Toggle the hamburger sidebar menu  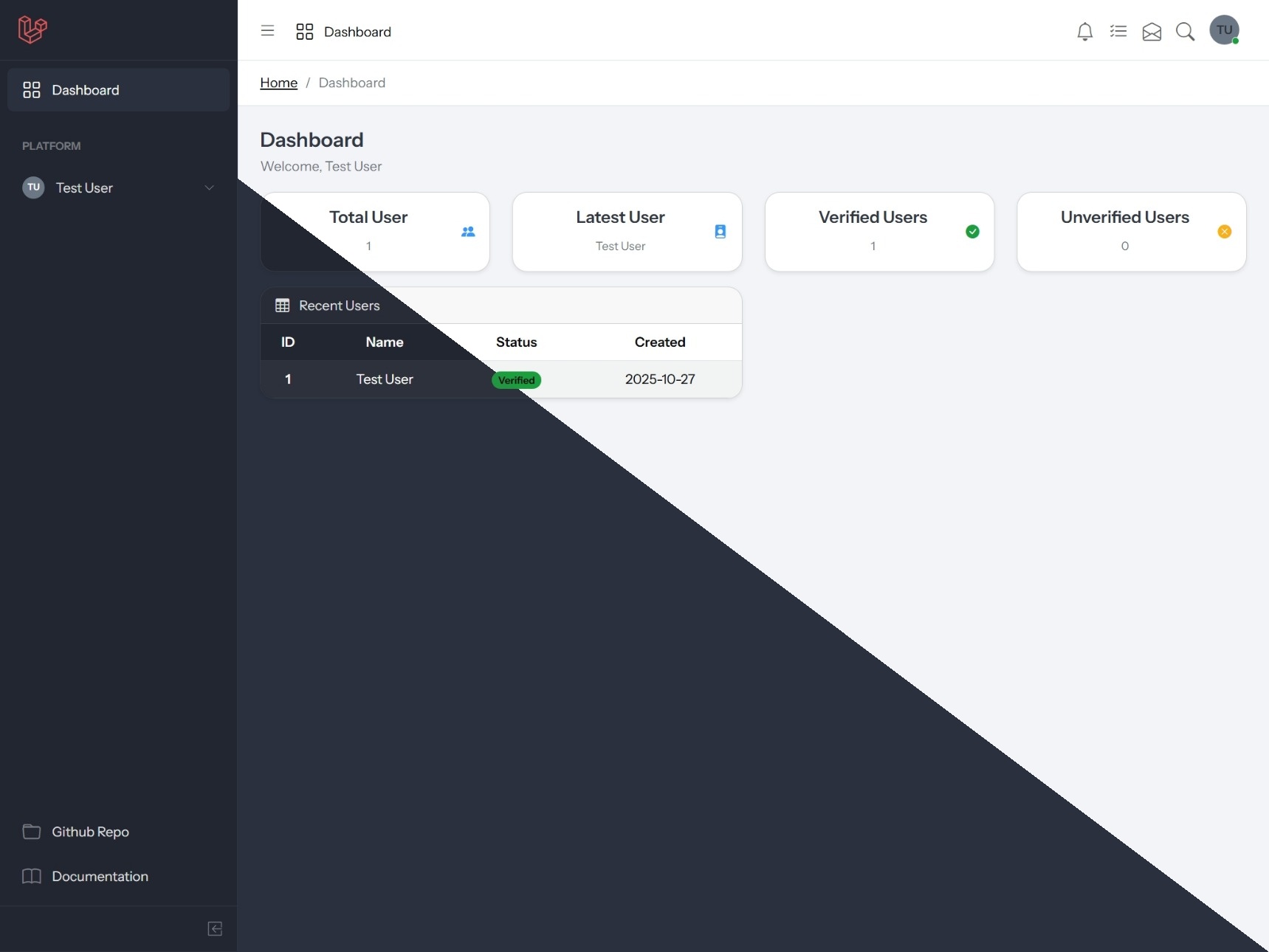267,31
